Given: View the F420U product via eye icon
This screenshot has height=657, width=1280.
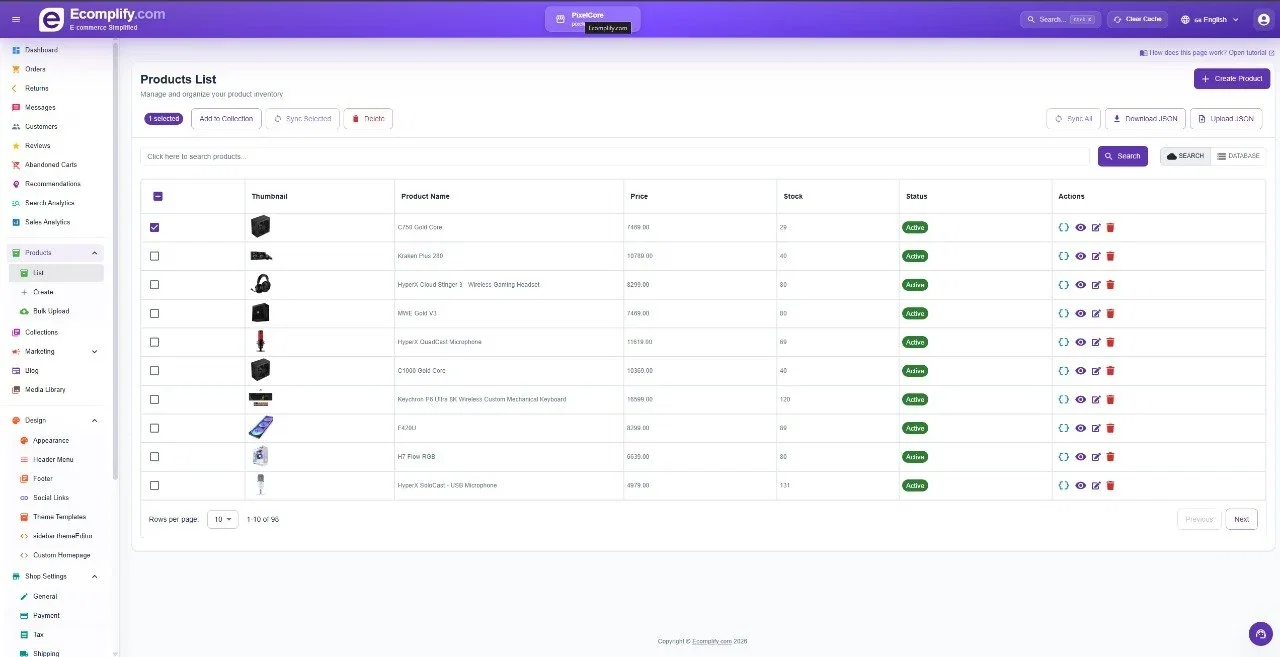Looking at the screenshot, I should (1080, 428).
